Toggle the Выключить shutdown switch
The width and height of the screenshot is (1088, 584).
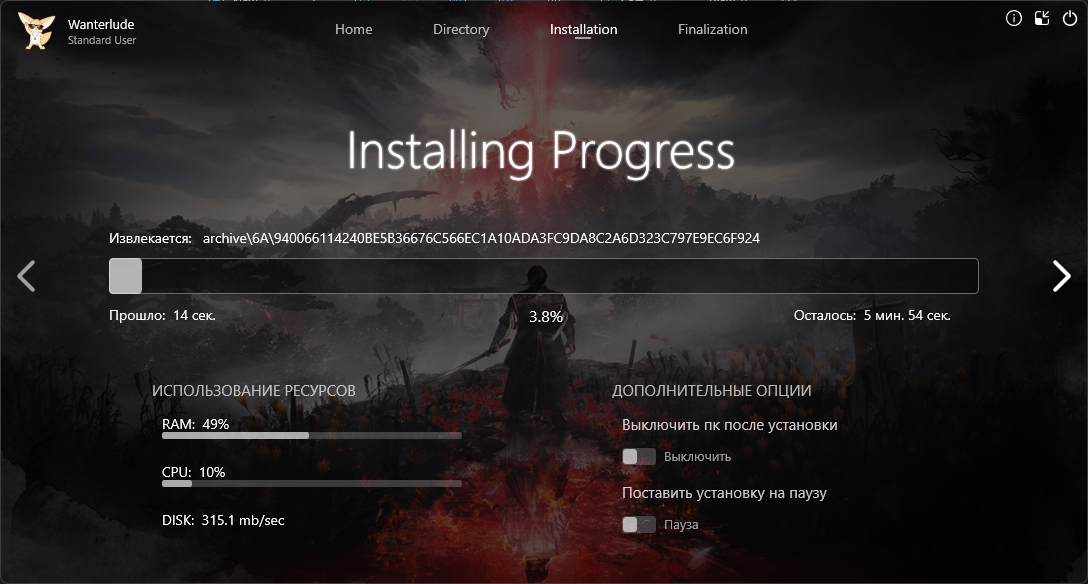coord(638,456)
